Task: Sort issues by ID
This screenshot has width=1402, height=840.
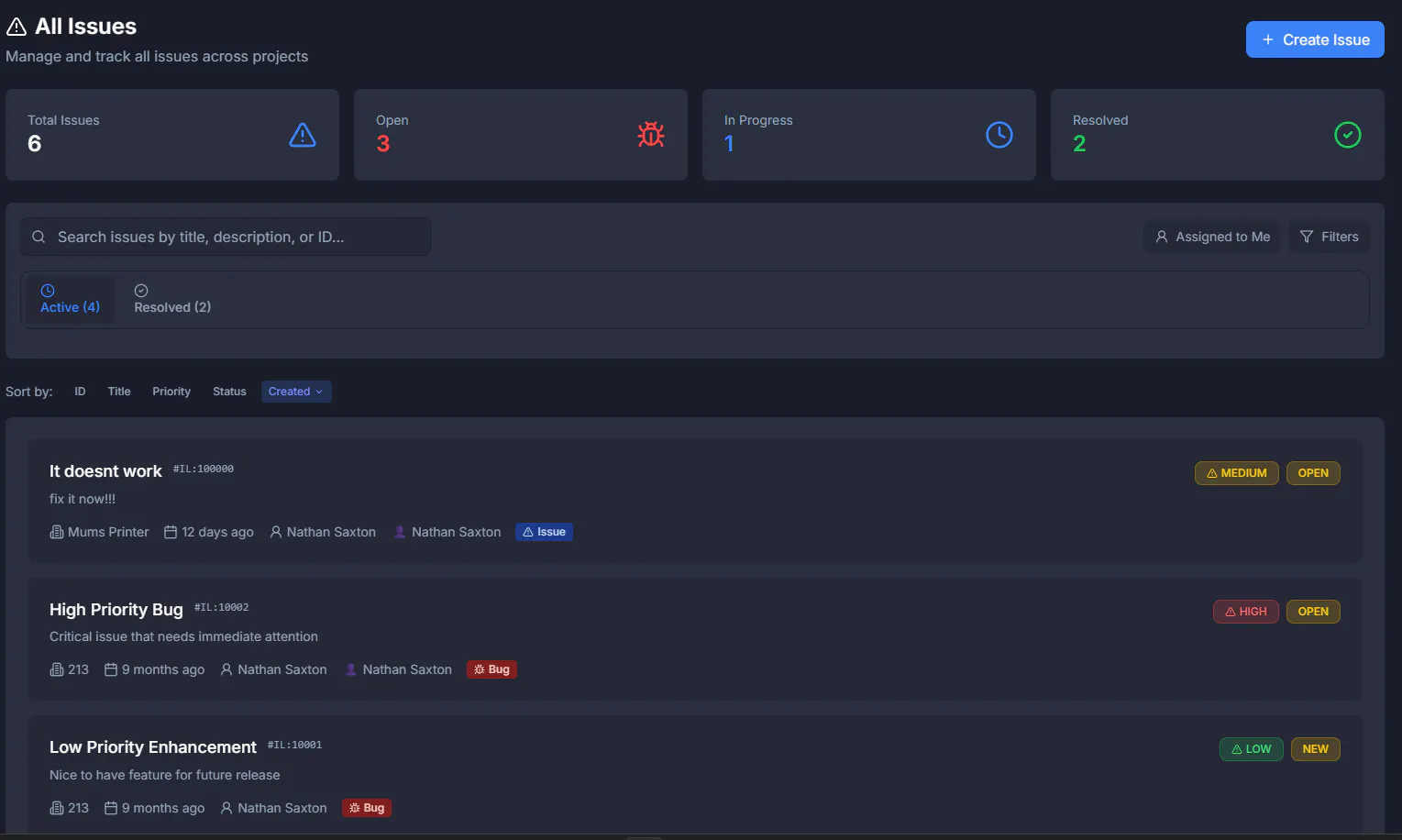Action: pyautogui.click(x=80, y=392)
